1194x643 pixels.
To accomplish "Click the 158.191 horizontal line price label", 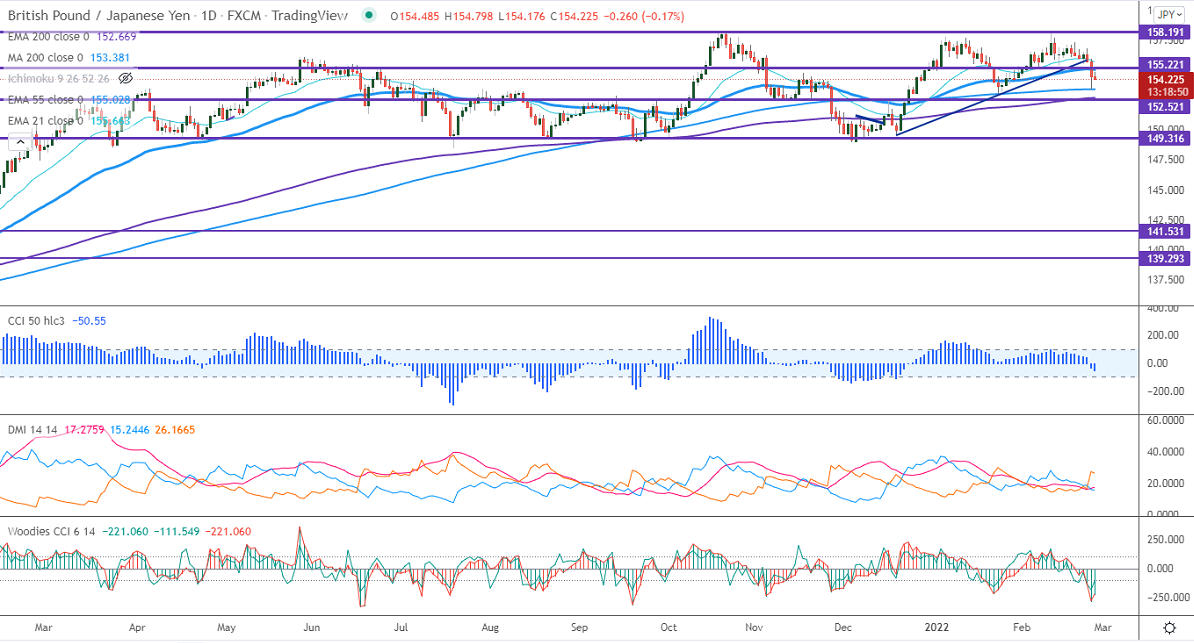I will (1166, 32).
